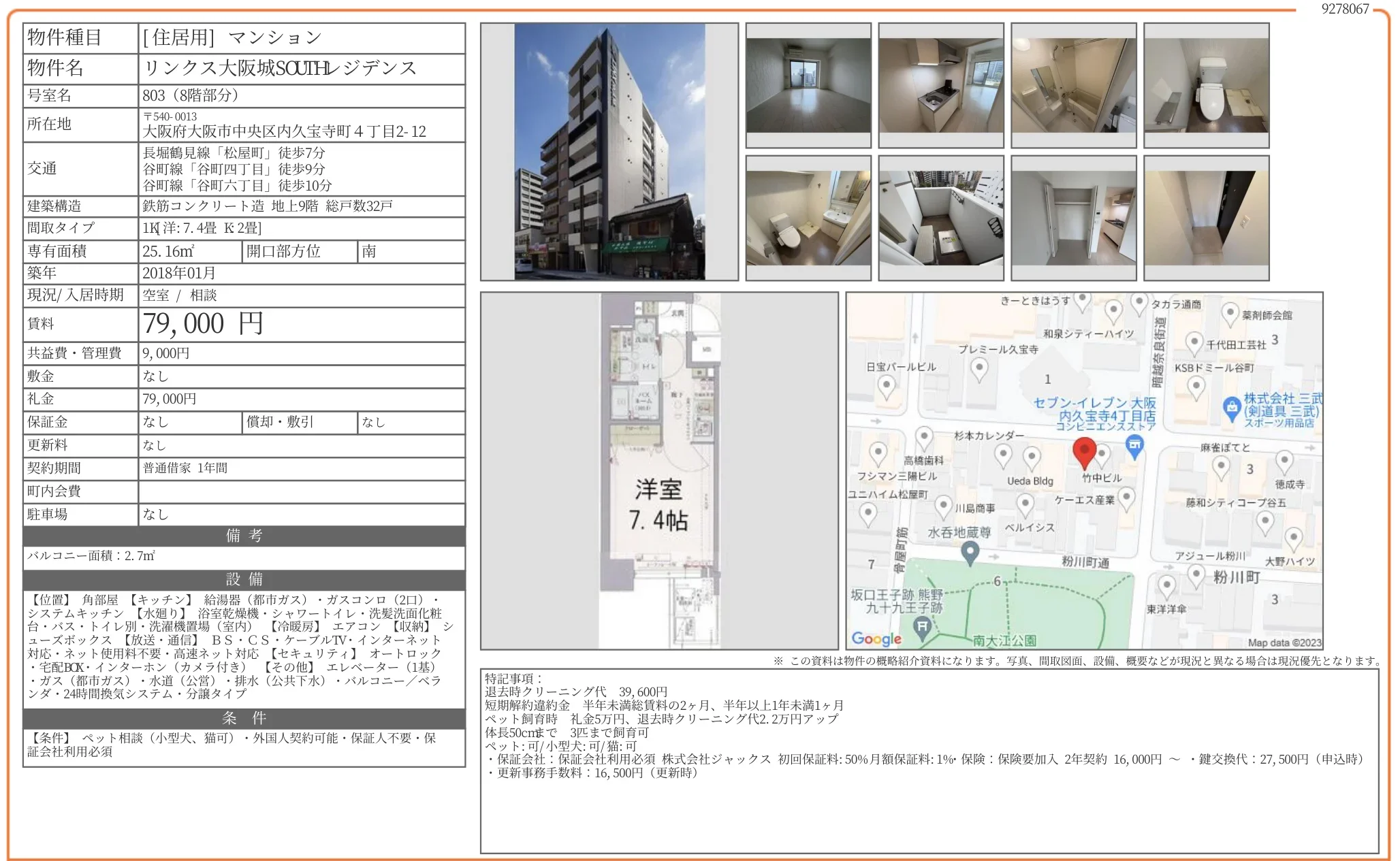The height and width of the screenshot is (861, 1400).
Task: Open the kitchen photo thumbnail
Action: [x=941, y=85]
